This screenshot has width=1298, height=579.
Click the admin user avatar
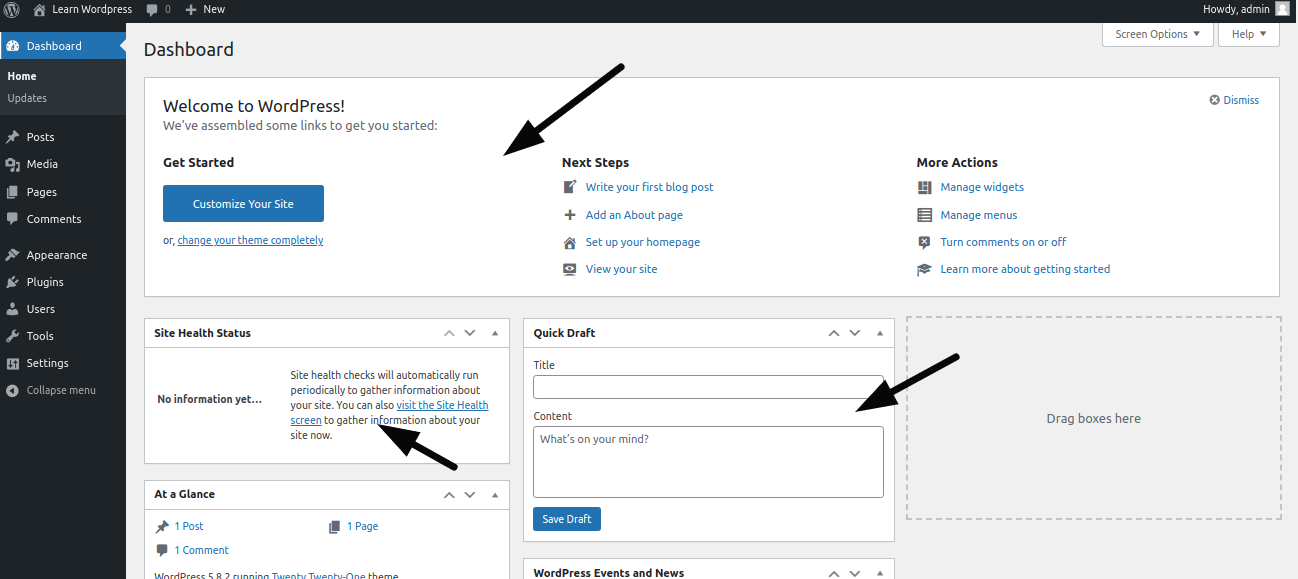point(1282,9)
